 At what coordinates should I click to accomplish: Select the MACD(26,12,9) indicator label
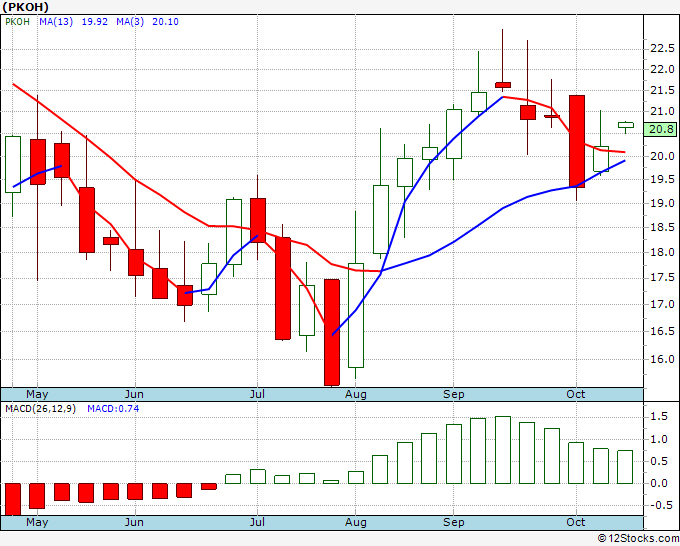[x=40, y=409]
